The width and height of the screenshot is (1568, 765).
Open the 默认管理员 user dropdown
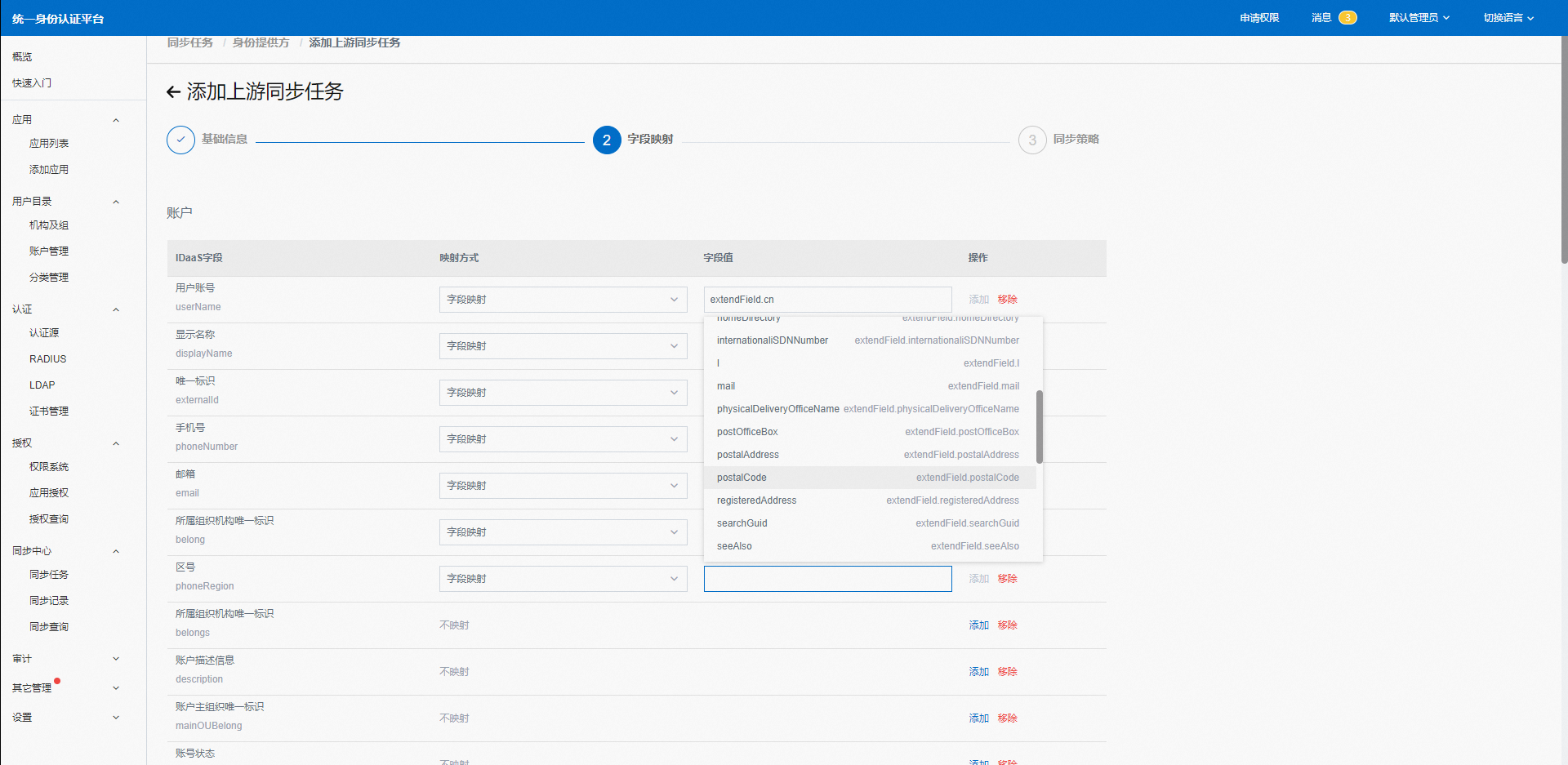click(x=1419, y=18)
